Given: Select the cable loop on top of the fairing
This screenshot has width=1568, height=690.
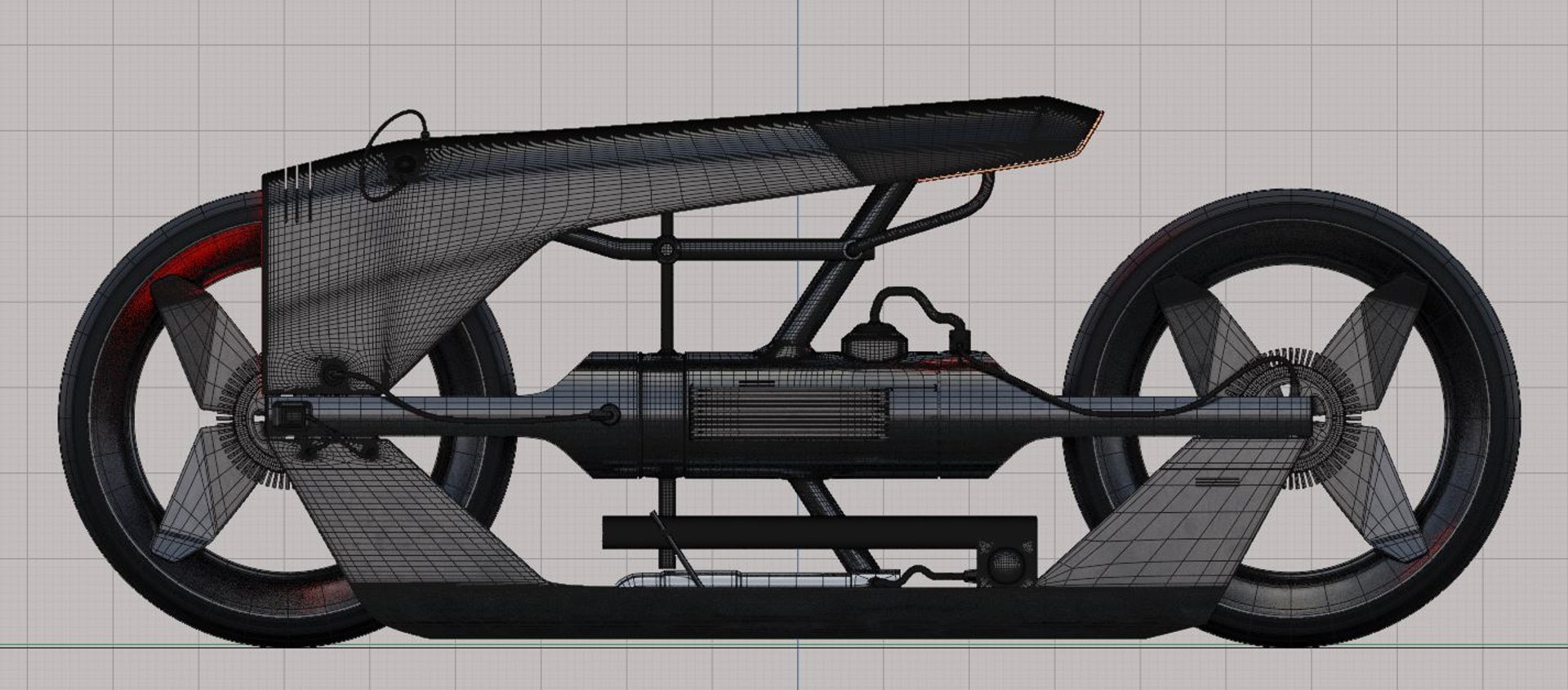Looking at the screenshot, I should (x=395, y=155).
